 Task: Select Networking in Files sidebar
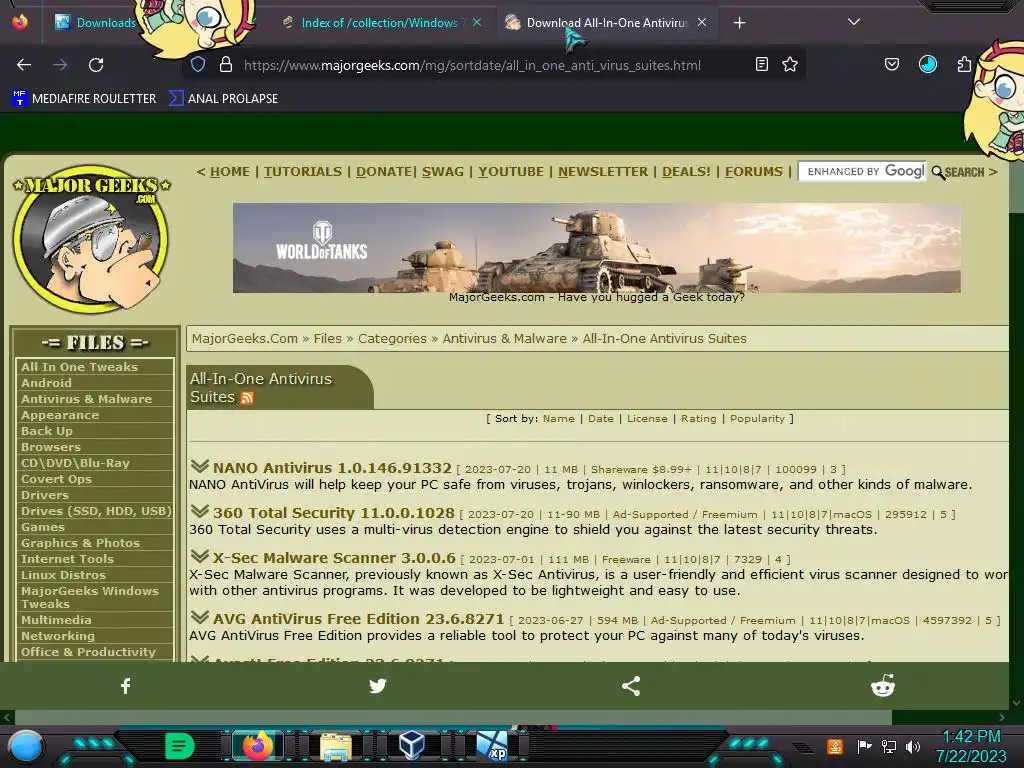(x=57, y=636)
